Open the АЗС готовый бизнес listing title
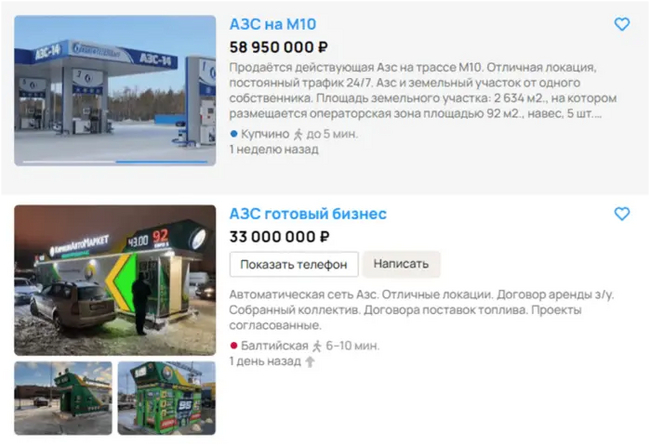 (308, 214)
